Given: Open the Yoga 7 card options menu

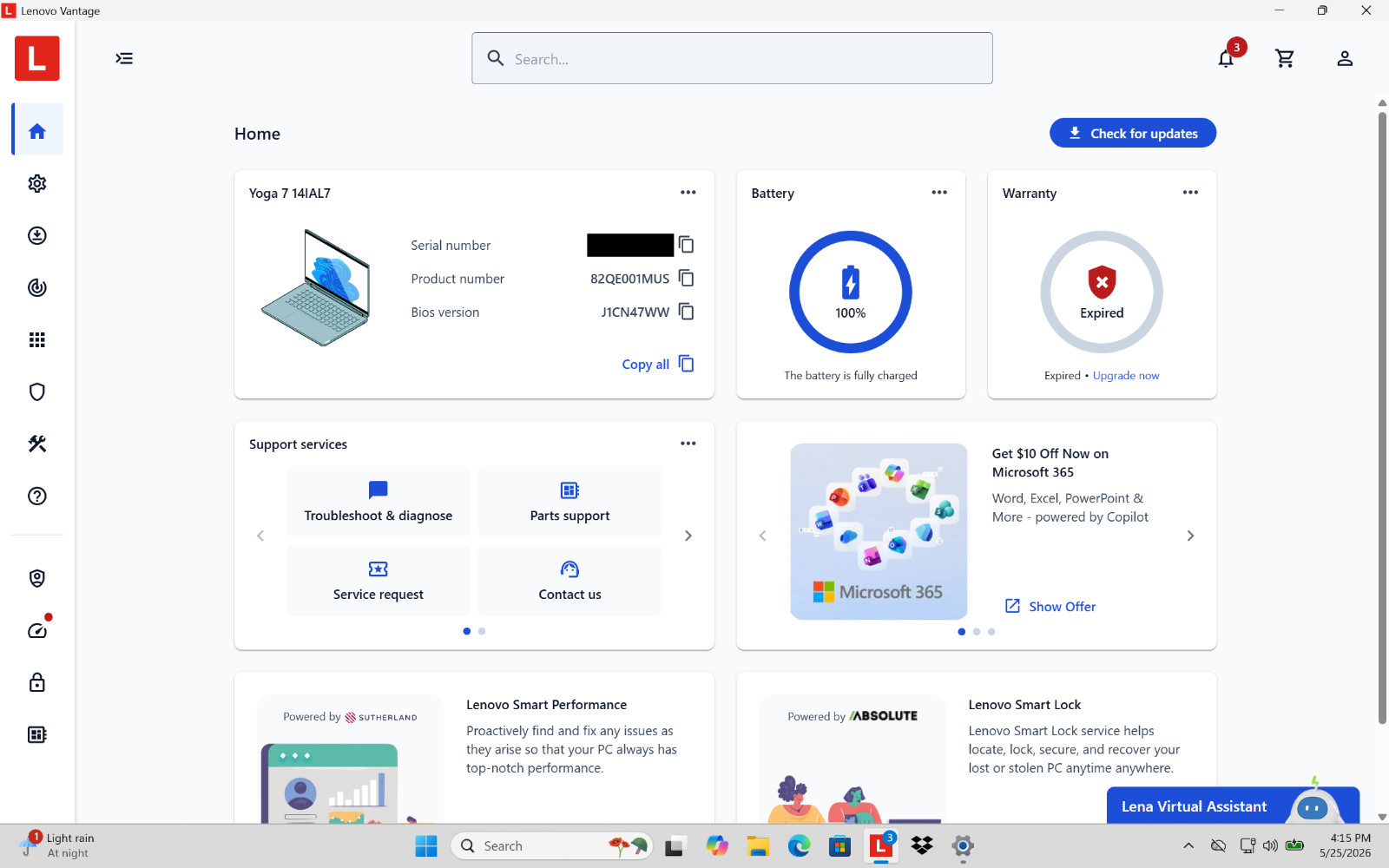Looking at the screenshot, I should pyautogui.click(x=688, y=193).
